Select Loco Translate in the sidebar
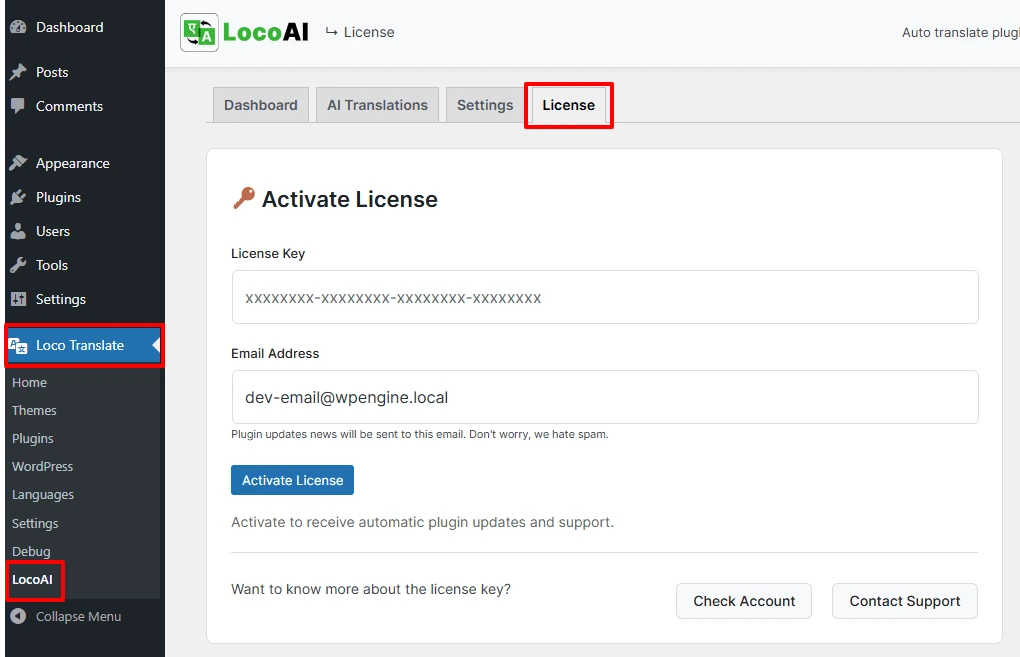Viewport: 1020px width, 657px height. pyautogui.click(x=85, y=345)
